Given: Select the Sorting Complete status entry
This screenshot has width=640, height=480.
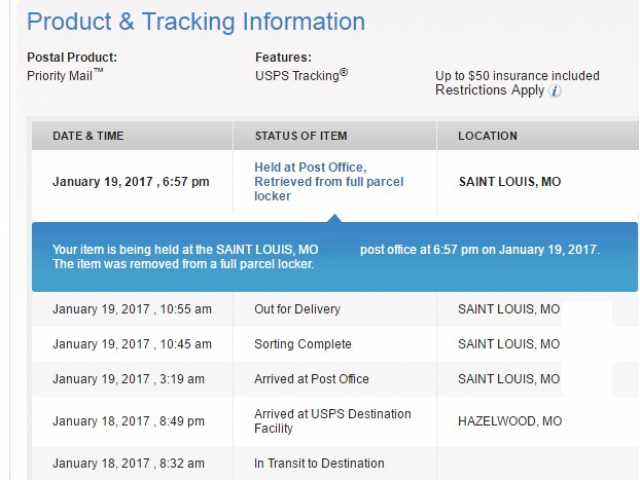Looking at the screenshot, I should 302,344.
